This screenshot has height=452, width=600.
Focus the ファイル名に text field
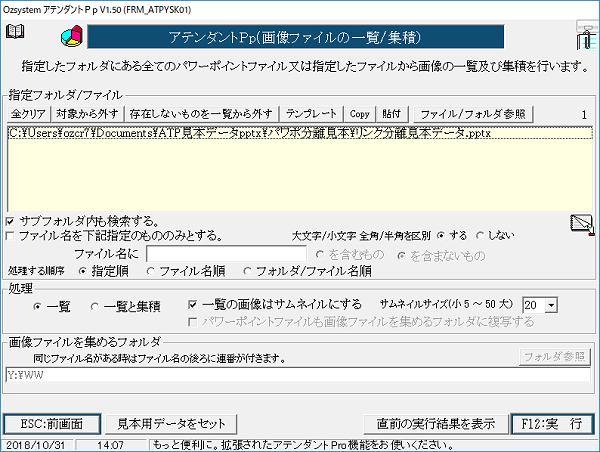(x=226, y=254)
